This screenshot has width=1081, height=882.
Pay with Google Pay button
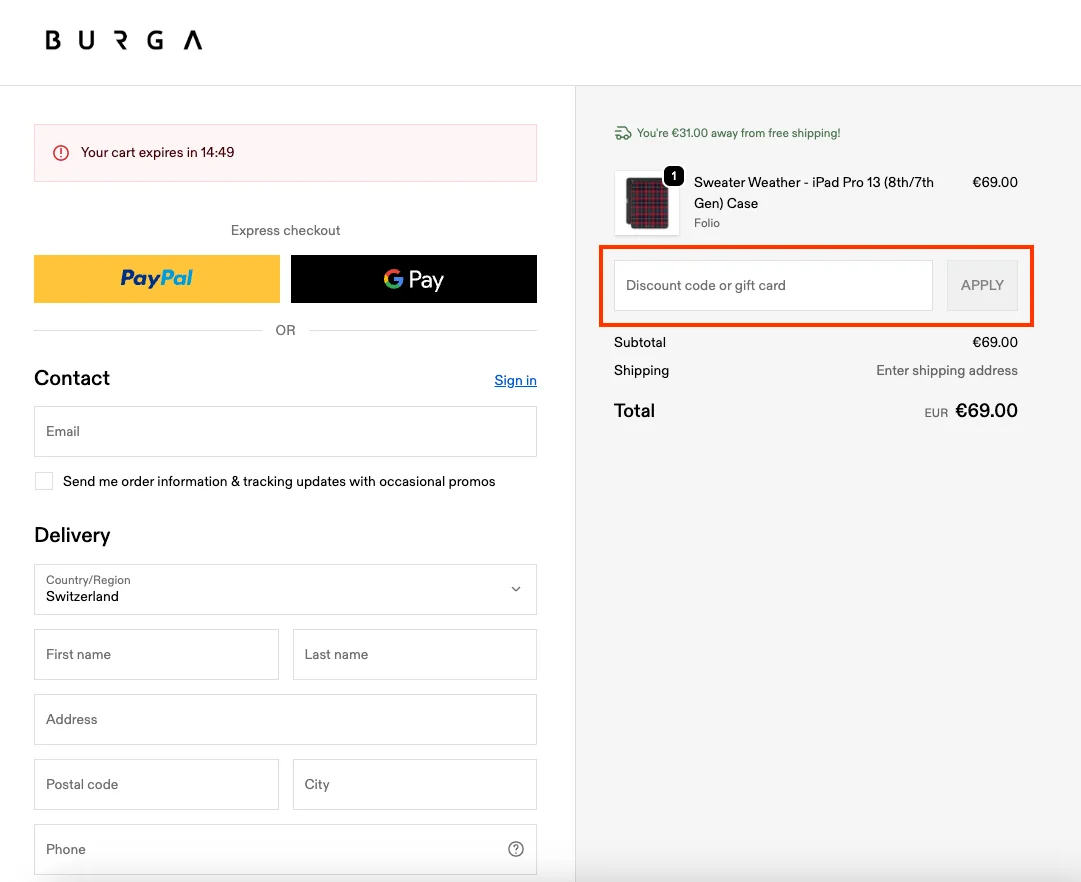pos(414,279)
